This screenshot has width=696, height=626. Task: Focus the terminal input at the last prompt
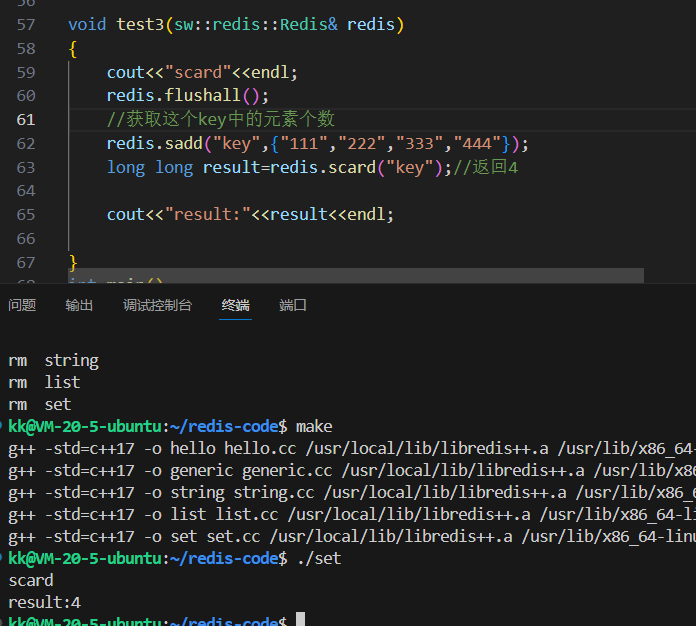(300, 621)
